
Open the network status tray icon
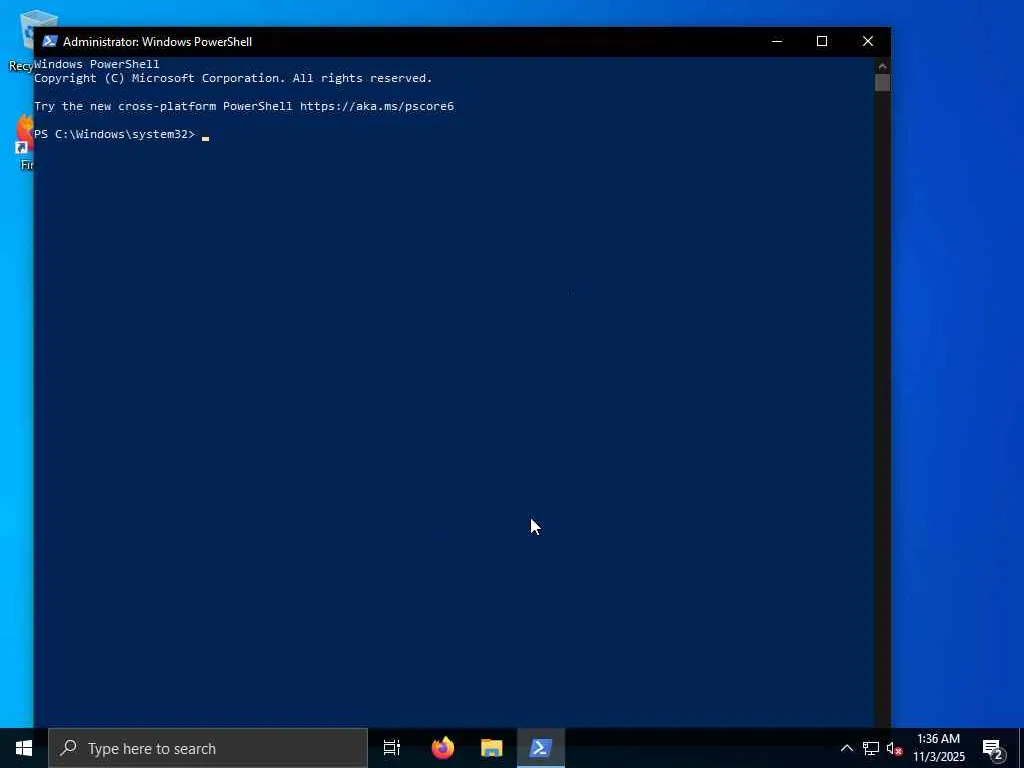point(871,748)
